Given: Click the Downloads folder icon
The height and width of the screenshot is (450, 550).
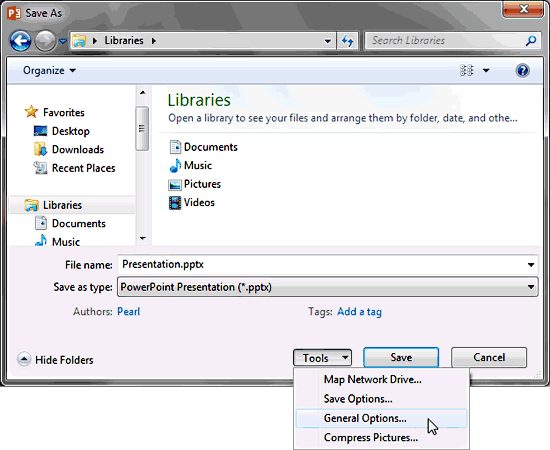Looking at the screenshot, I should (40, 149).
